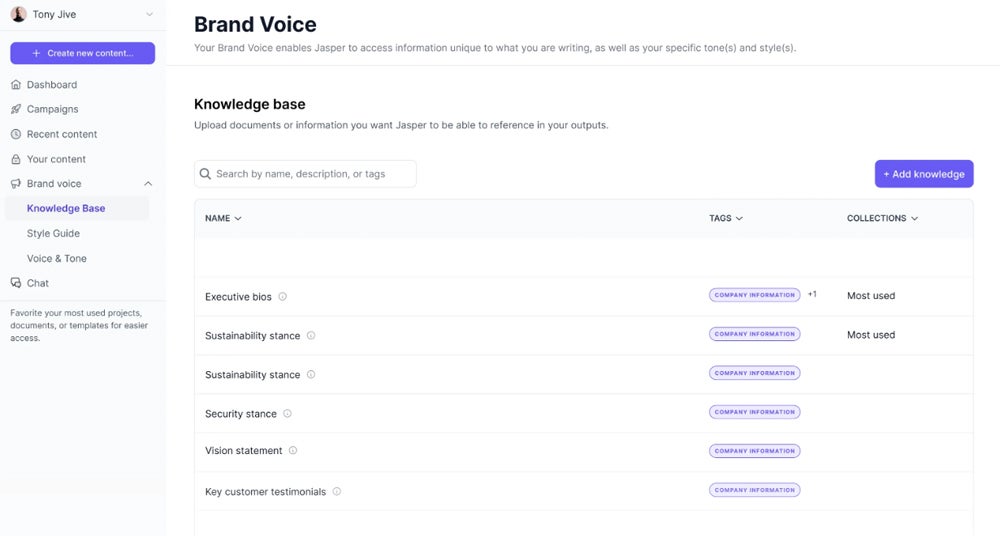
Task: Click Add knowledge button
Action: pos(923,174)
